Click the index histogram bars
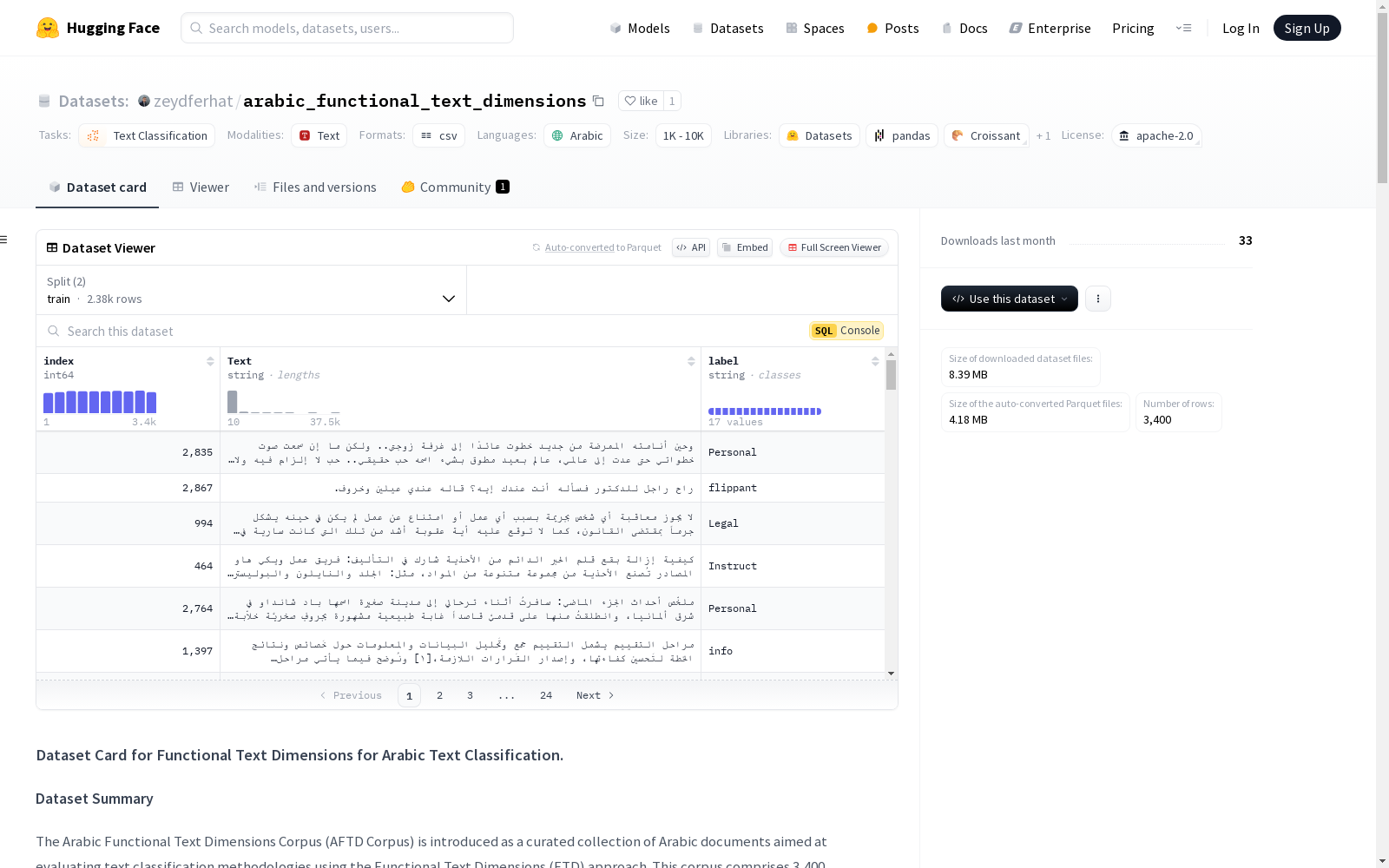This screenshot has width=1389, height=868. pyautogui.click(x=100, y=402)
